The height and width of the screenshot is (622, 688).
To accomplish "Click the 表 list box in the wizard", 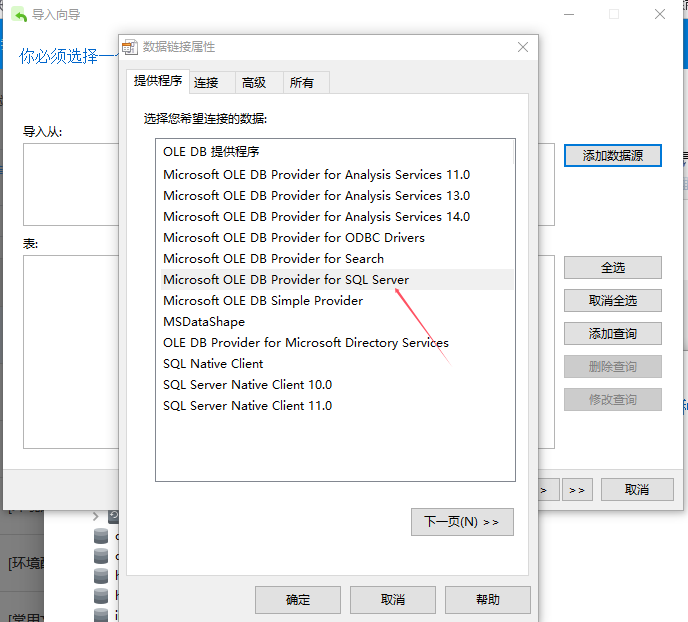I will (x=71, y=352).
